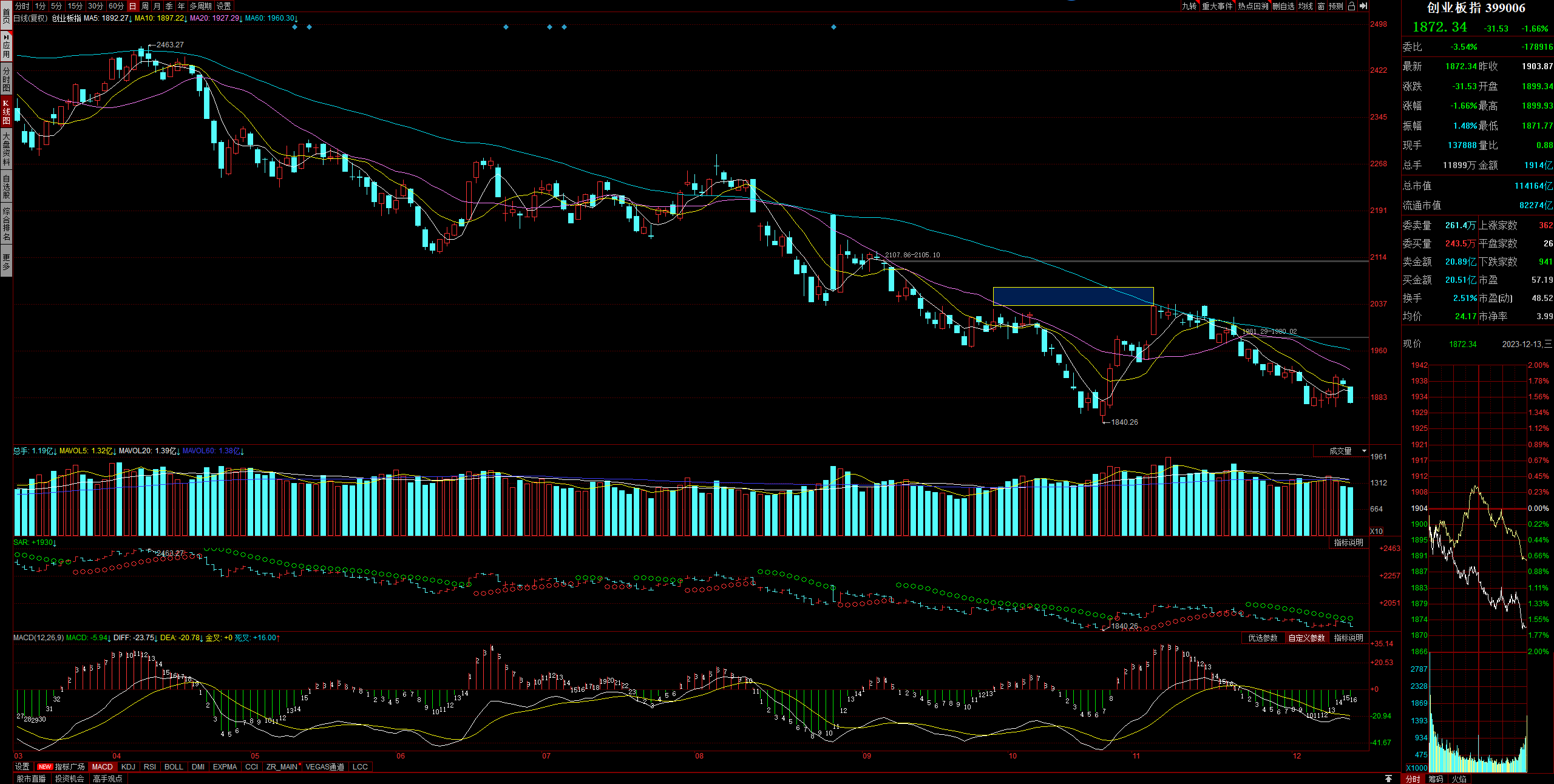The height and width of the screenshot is (784, 1554).
Task: Select the CCI indicator tab
Action: tap(251, 767)
